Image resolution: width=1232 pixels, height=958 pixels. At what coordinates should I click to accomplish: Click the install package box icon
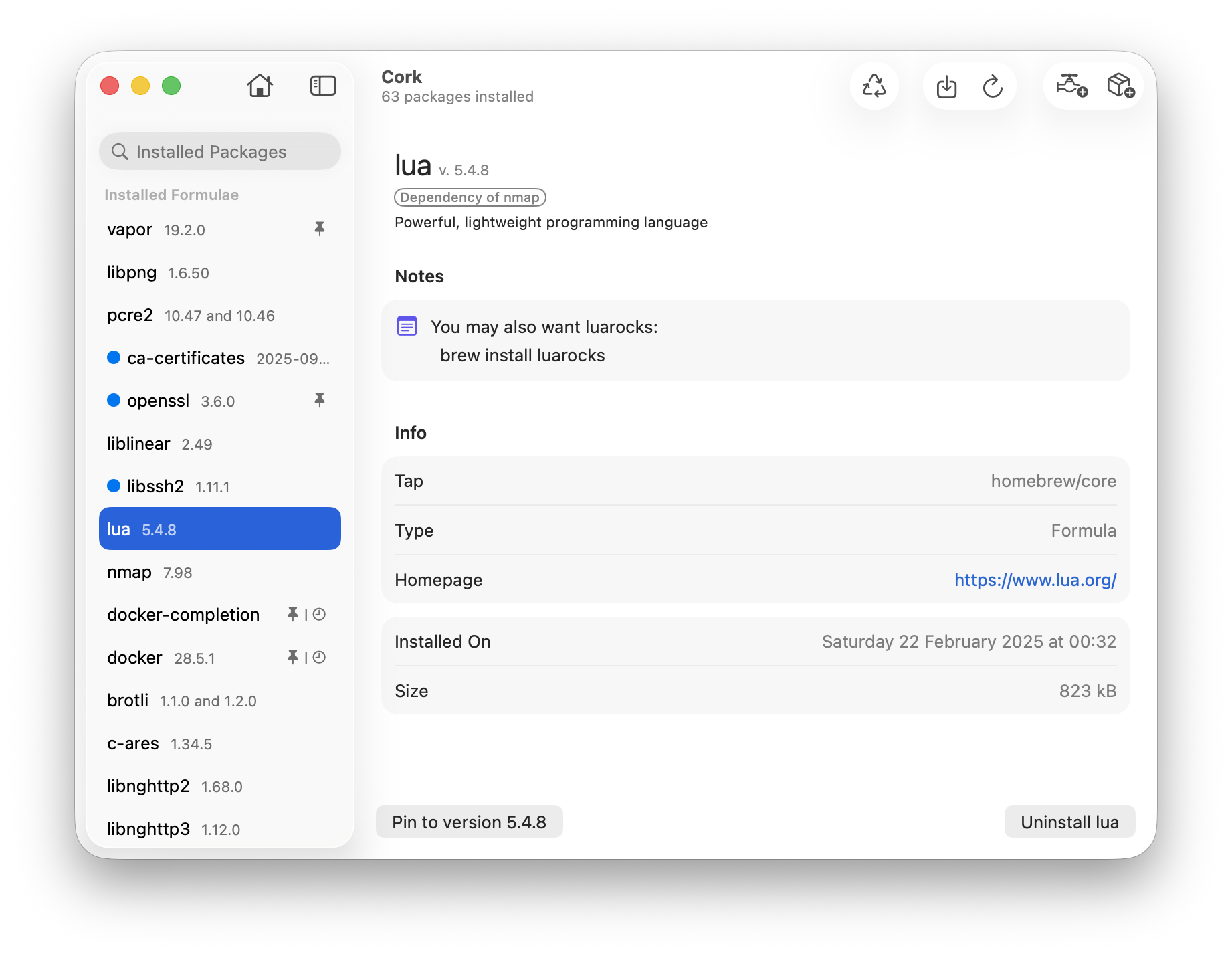point(1120,86)
